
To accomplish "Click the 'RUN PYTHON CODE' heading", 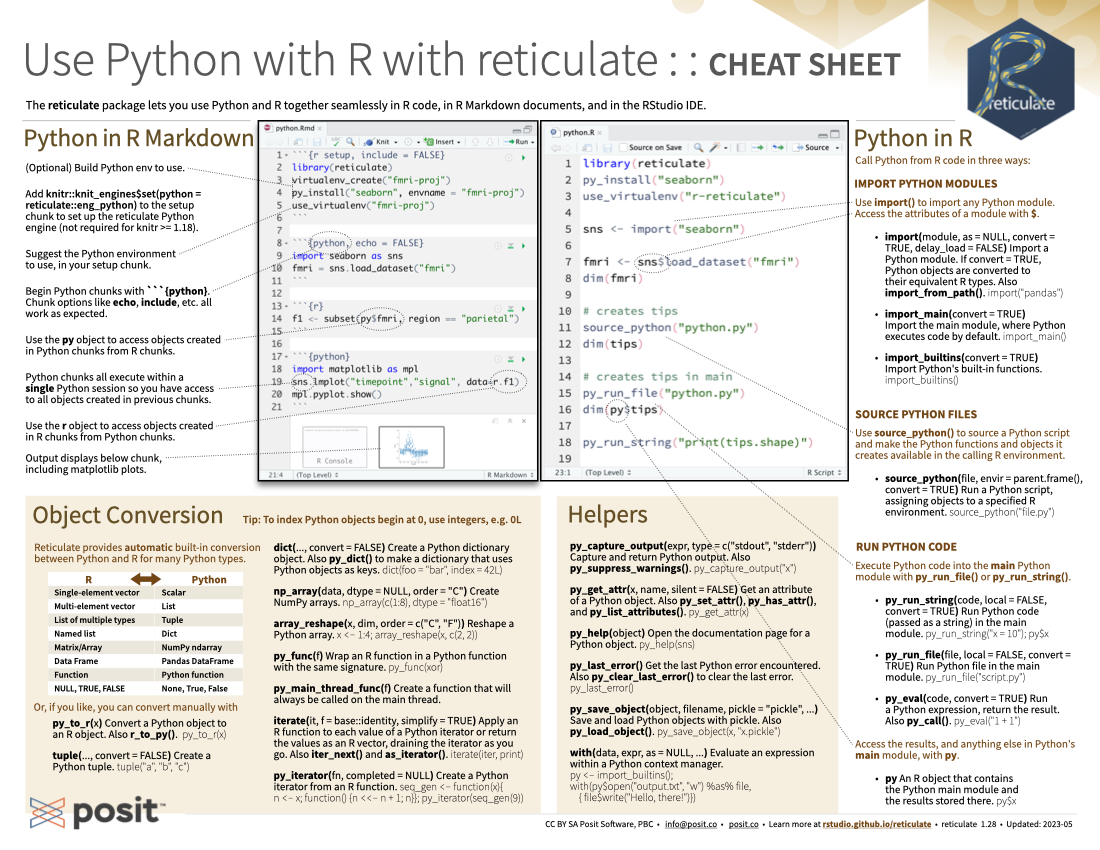I will (906, 547).
